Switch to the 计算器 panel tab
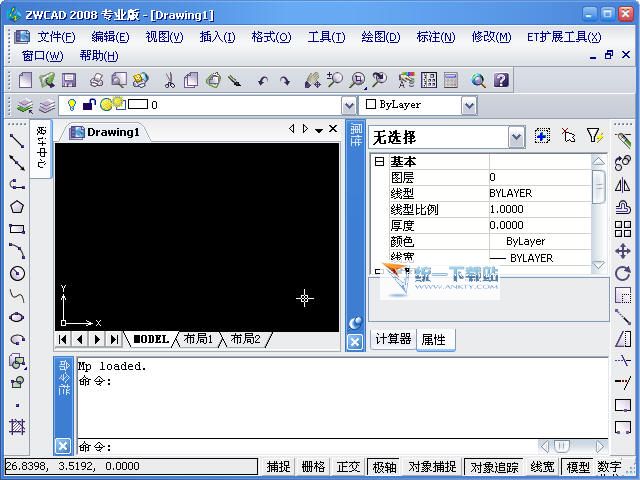This screenshot has width=640, height=480. coord(393,339)
